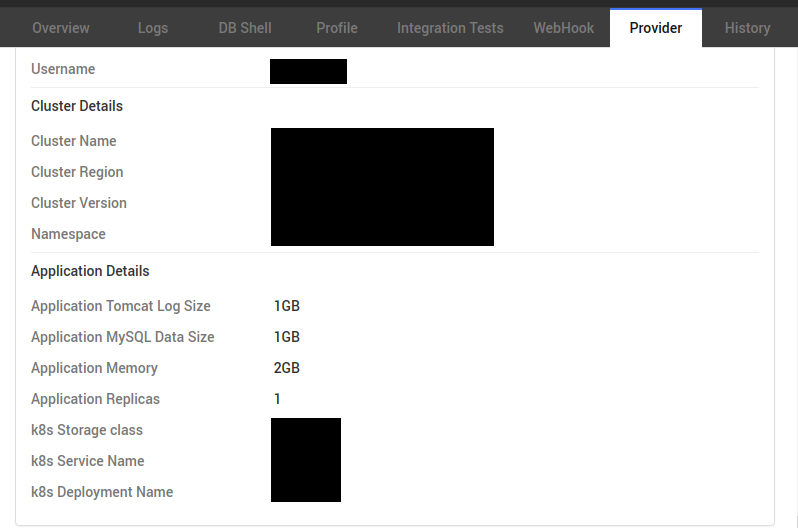Switch to the Overview tab
The width and height of the screenshot is (798, 528).
point(60,28)
